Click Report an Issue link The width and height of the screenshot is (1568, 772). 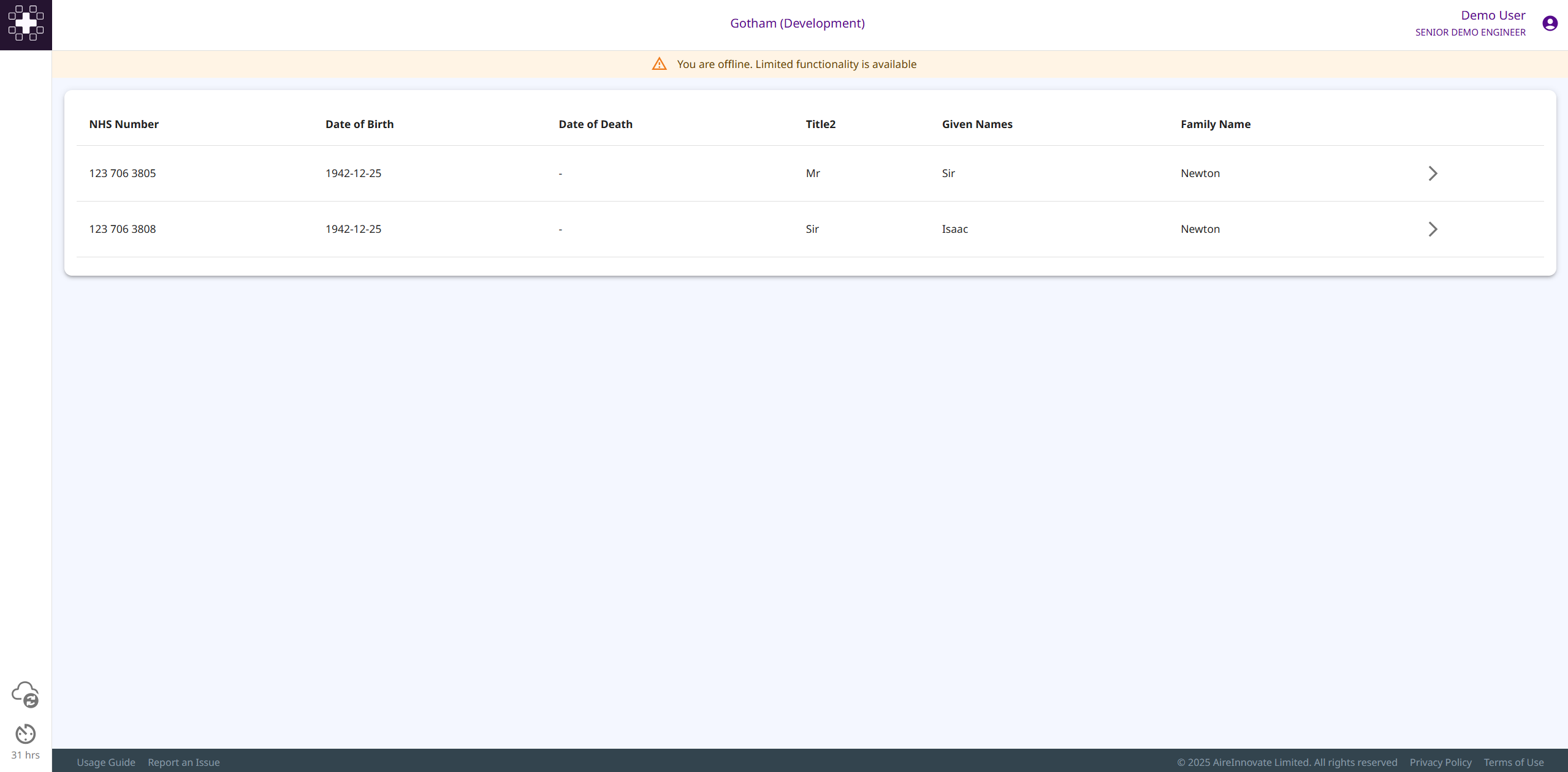point(183,762)
